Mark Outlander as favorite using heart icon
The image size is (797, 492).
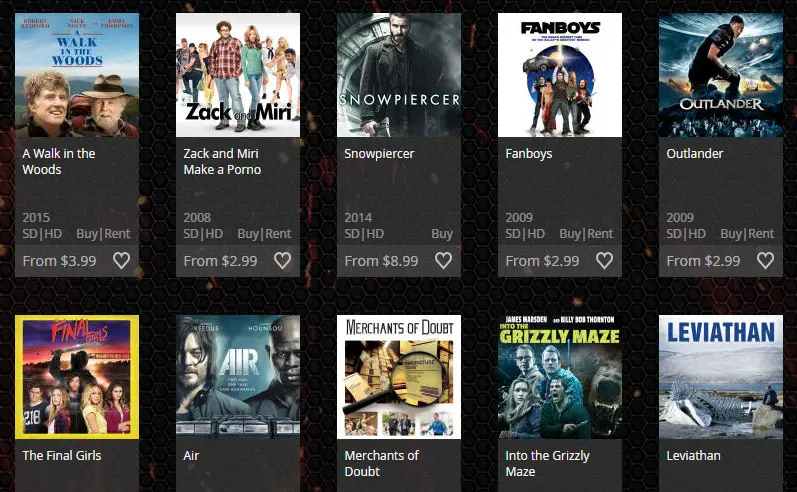click(765, 261)
